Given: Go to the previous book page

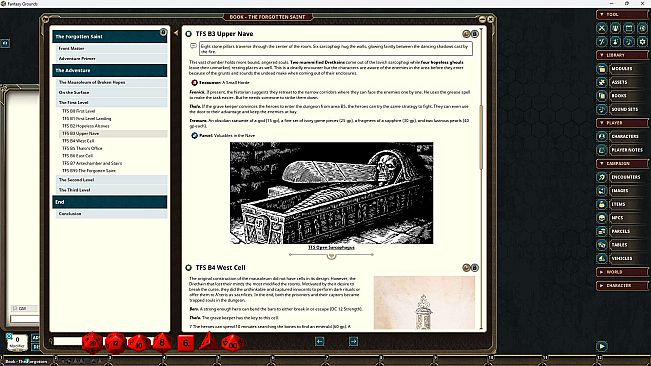Looking at the screenshot, I should (320, 341).
